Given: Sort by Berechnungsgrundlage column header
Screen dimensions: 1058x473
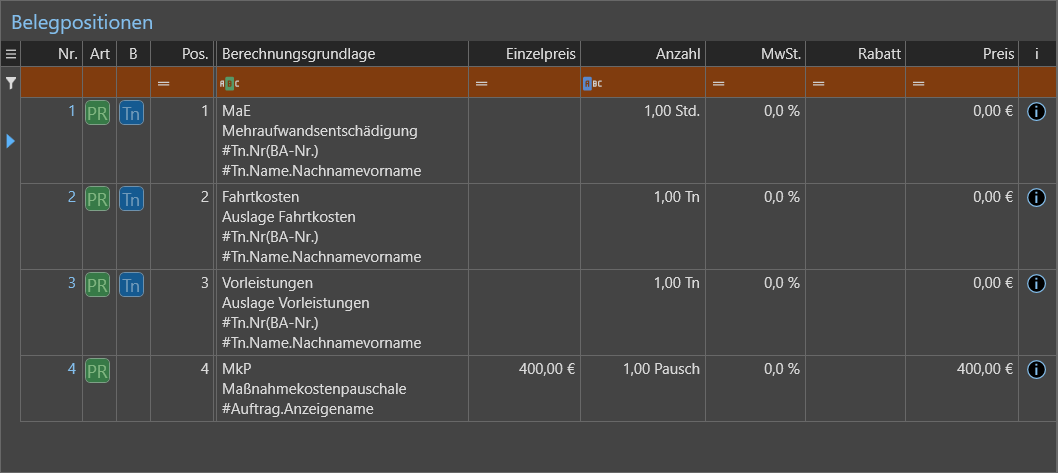Looking at the screenshot, I should click(x=299, y=54).
